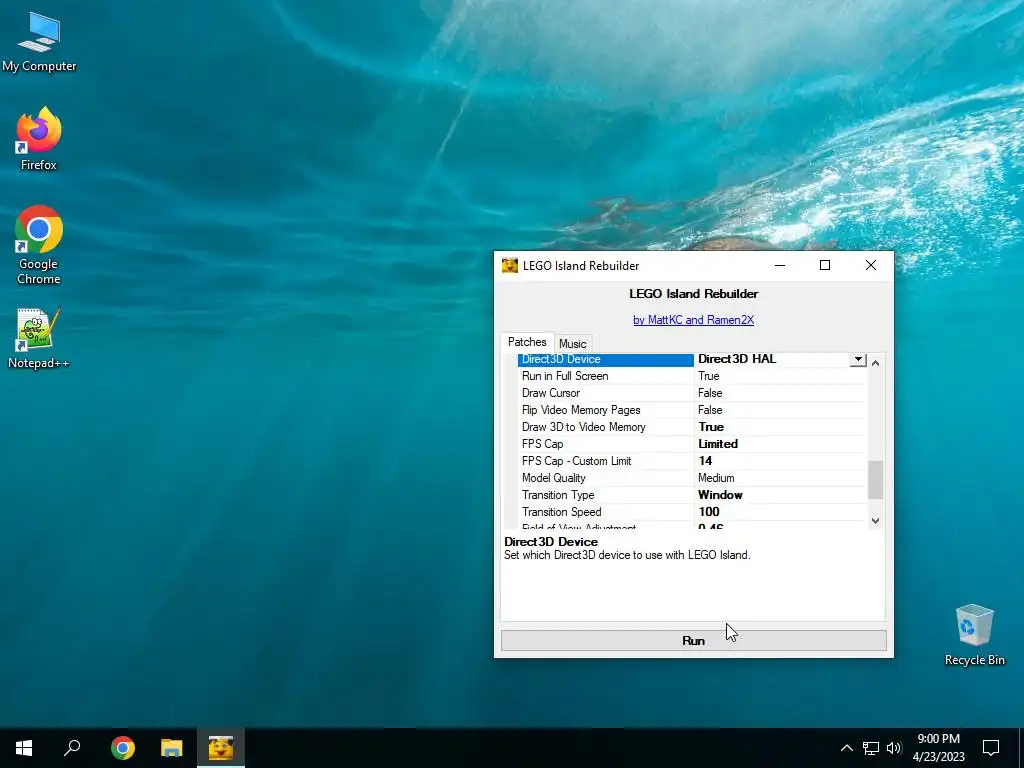Viewport: 1024px width, 768px height.
Task: Click the property list scrollbar thumb
Action: tap(876, 480)
